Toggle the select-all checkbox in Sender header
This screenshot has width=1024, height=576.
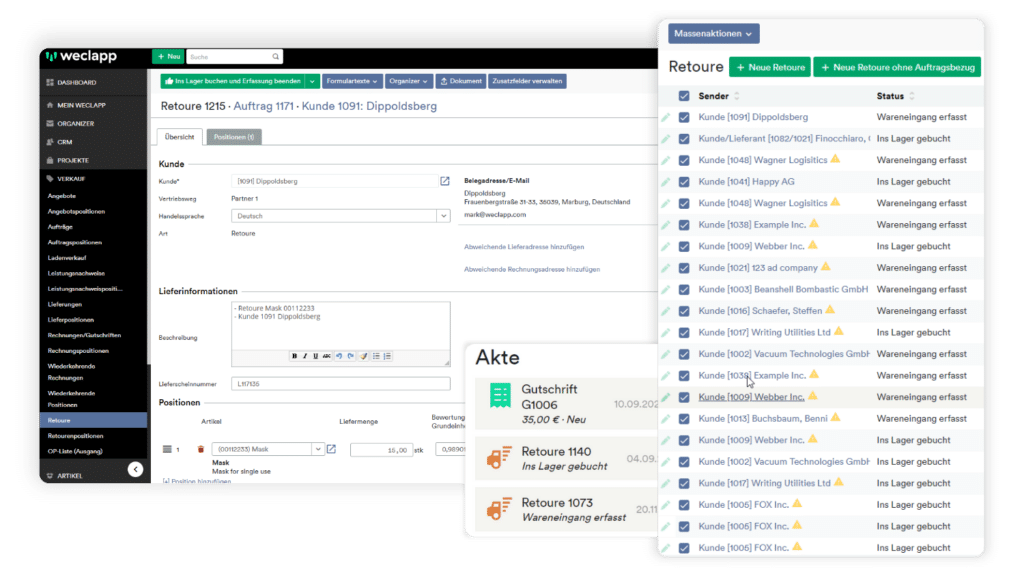[684, 96]
